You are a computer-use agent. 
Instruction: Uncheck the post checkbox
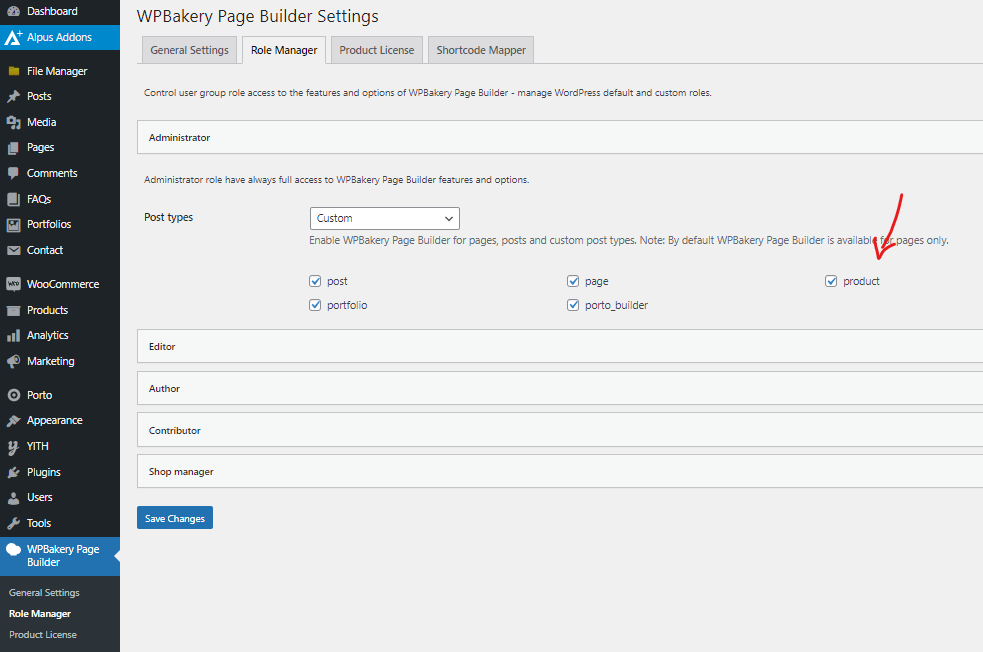tap(315, 281)
